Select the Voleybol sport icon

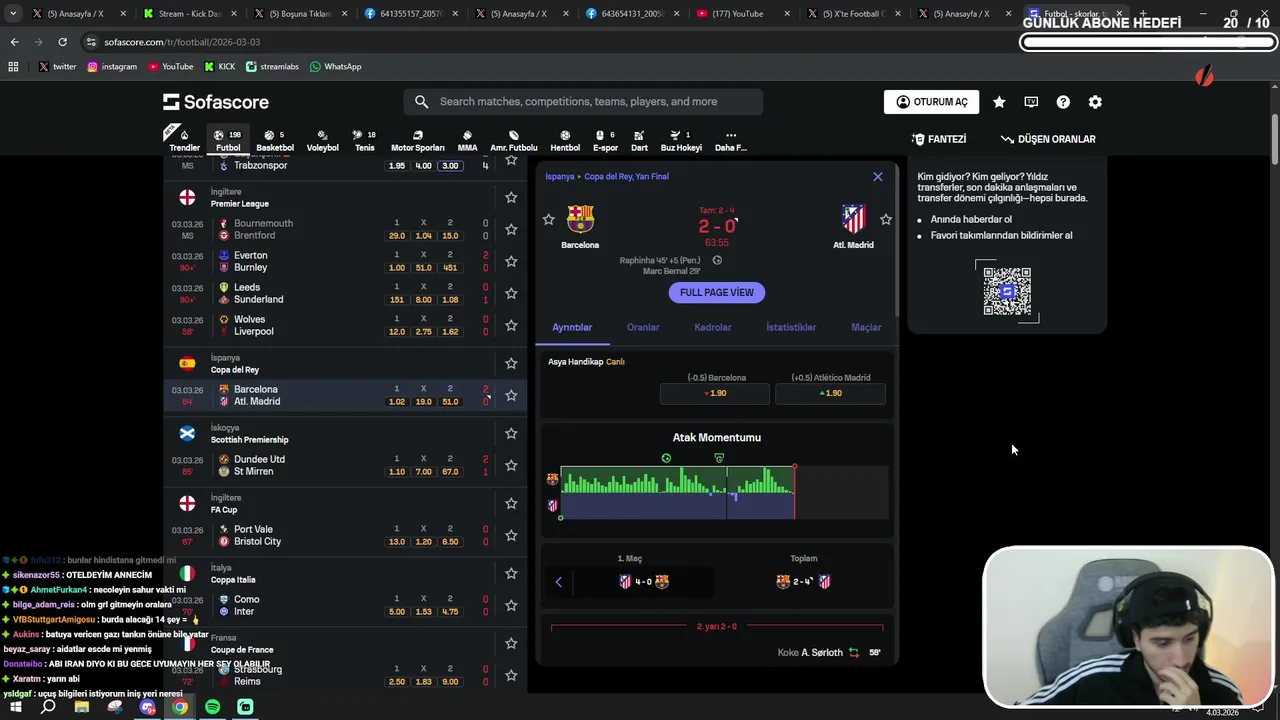click(322, 140)
